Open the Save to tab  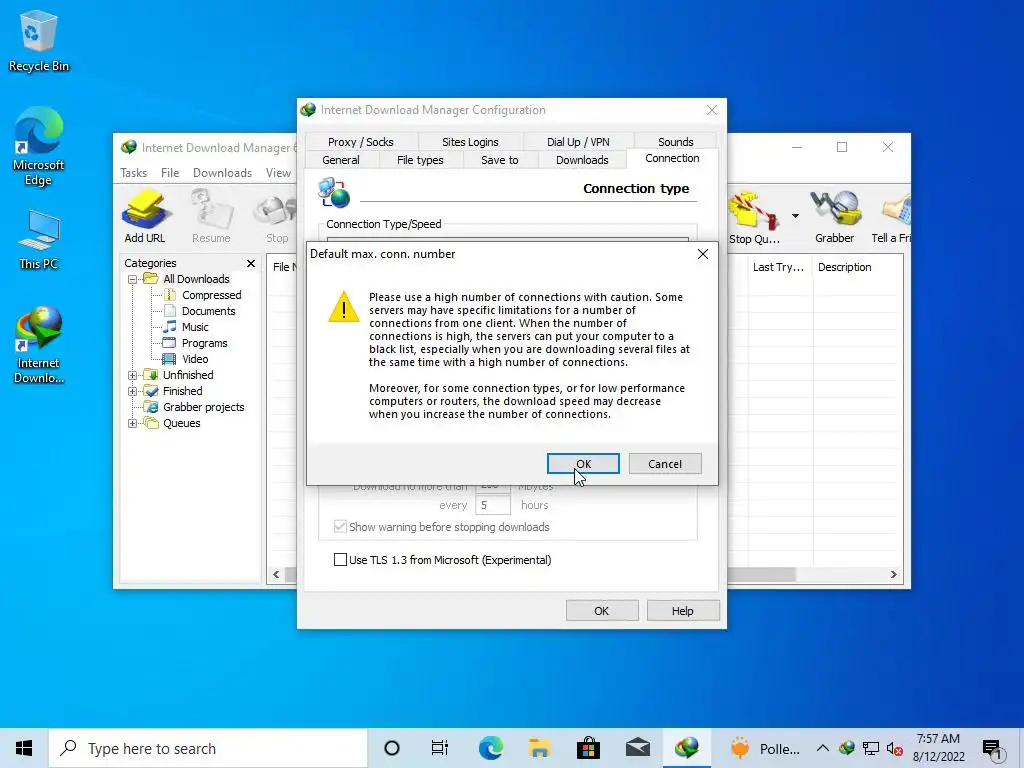point(500,160)
